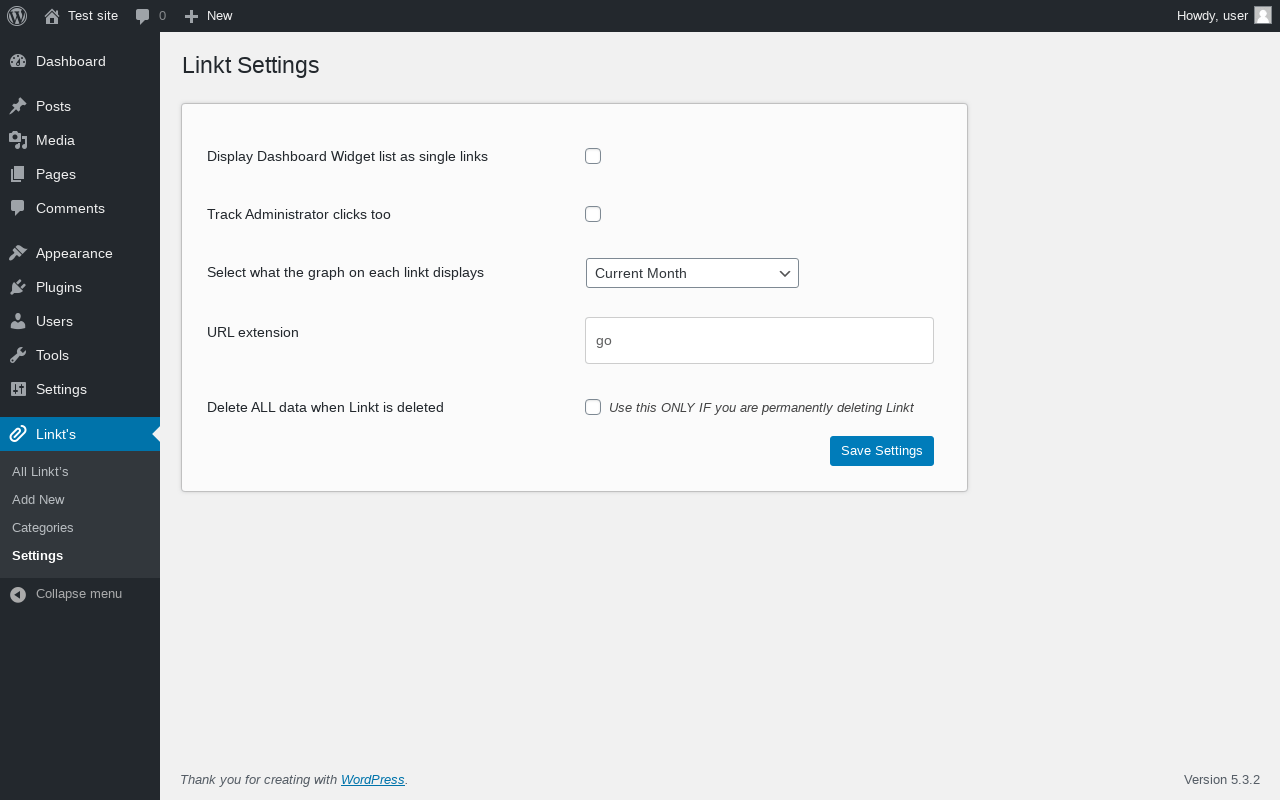The height and width of the screenshot is (800, 1280).
Task: Click the Settings sliders icon in sidebar
Action: (x=18, y=389)
